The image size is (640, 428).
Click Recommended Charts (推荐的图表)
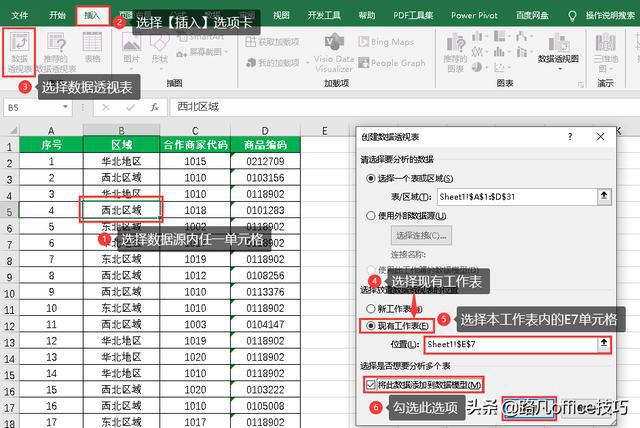(x=455, y=53)
